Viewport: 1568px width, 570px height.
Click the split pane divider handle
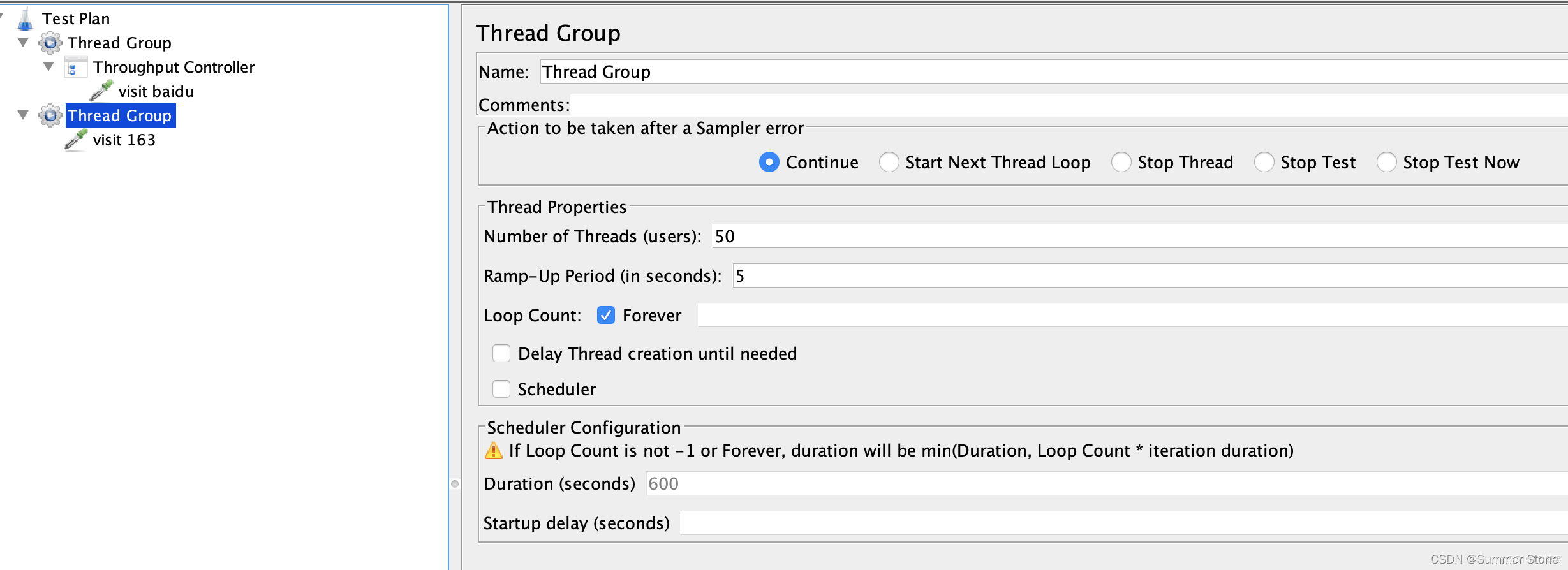click(455, 484)
